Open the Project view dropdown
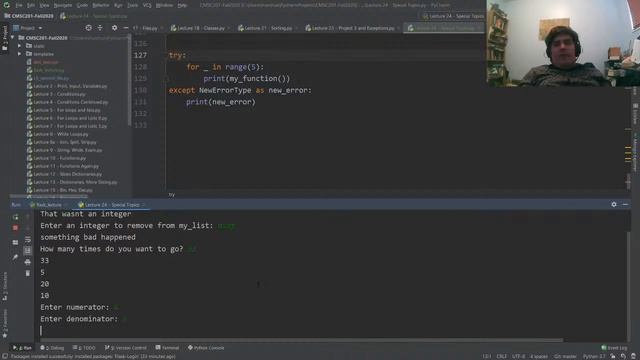 click(x=28, y=28)
